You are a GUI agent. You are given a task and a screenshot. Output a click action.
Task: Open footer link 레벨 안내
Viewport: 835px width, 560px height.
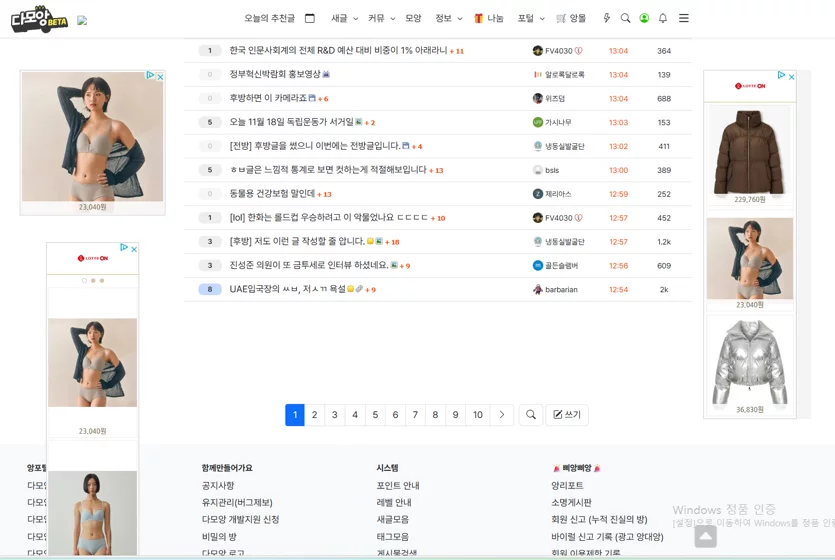click(x=394, y=503)
